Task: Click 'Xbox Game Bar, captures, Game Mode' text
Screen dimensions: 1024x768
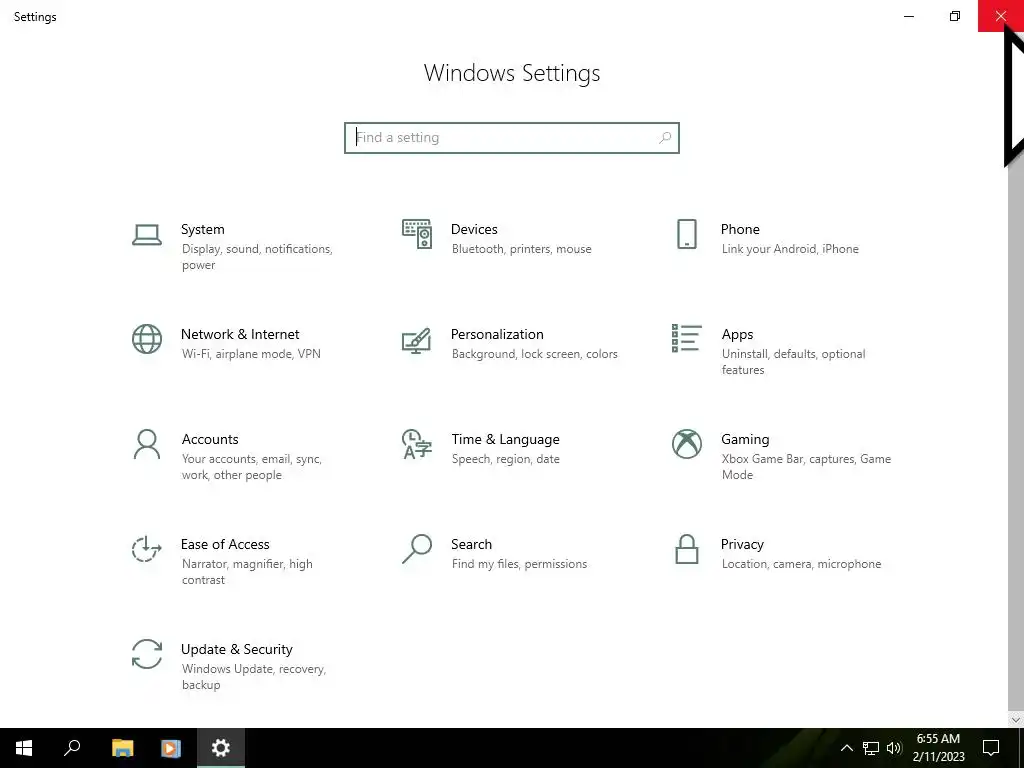Action: [x=807, y=467]
